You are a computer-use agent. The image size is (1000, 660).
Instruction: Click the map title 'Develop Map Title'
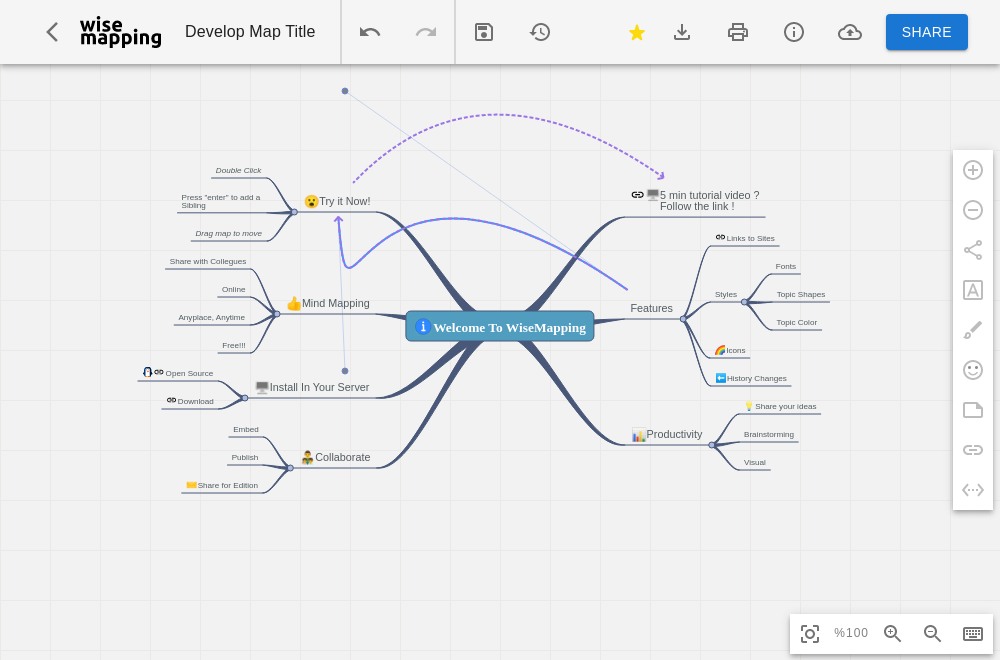[250, 32]
